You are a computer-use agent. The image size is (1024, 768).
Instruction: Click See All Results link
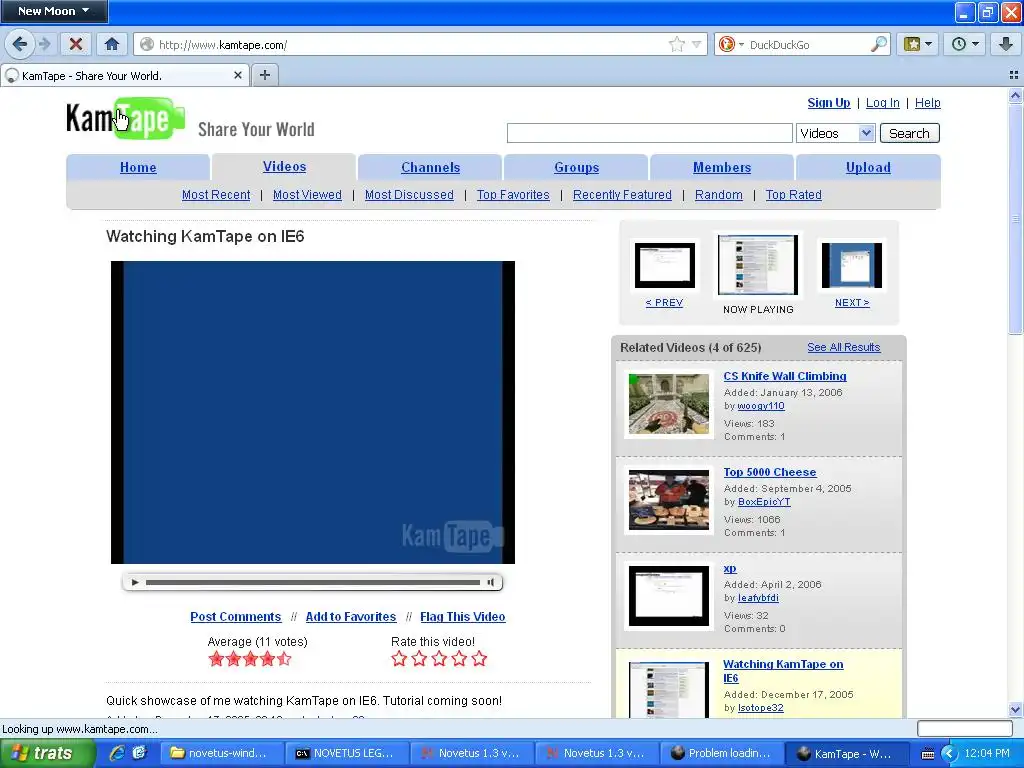click(844, 347)
